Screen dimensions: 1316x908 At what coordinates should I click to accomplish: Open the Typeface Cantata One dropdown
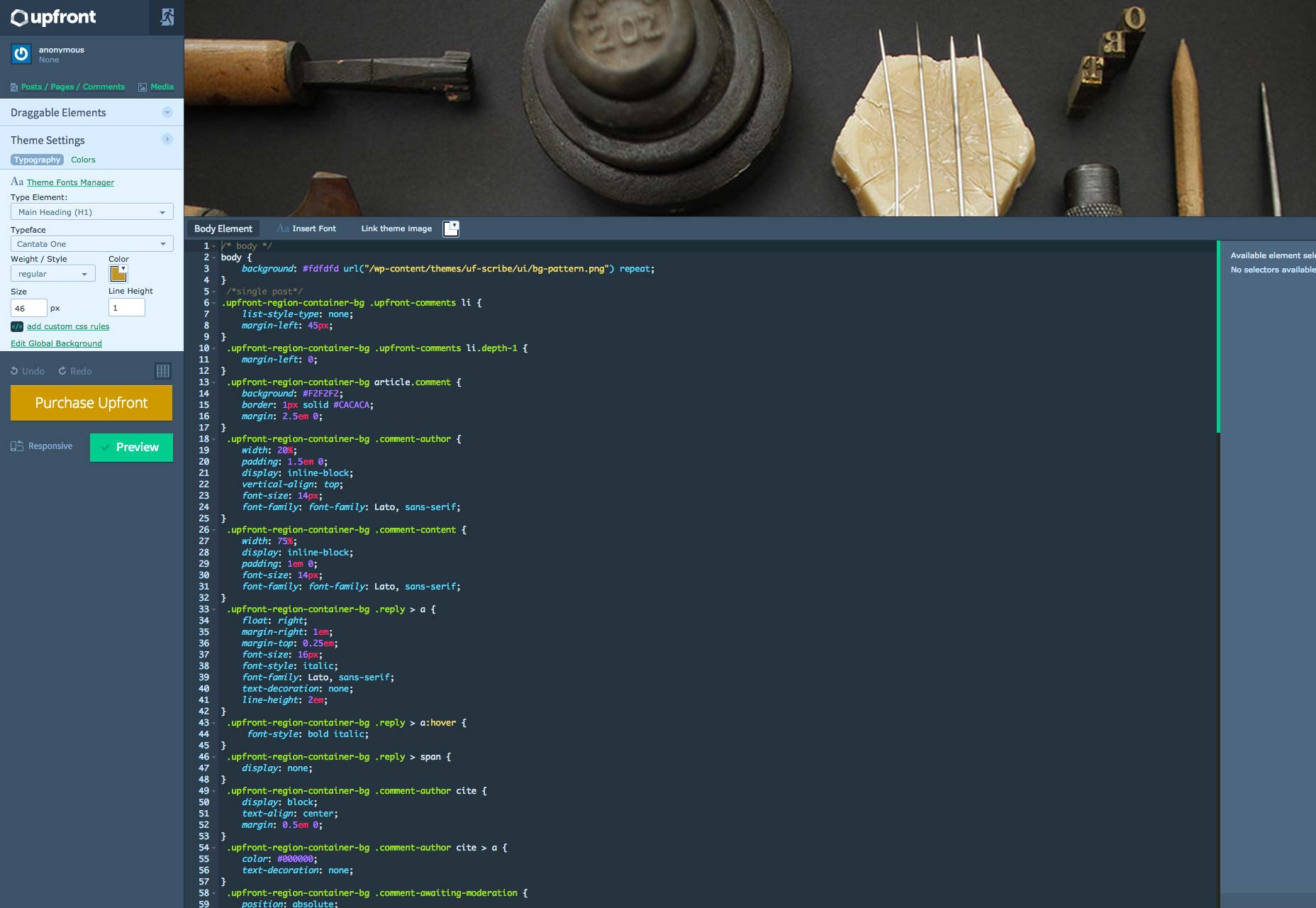click(x=91, y=244)
